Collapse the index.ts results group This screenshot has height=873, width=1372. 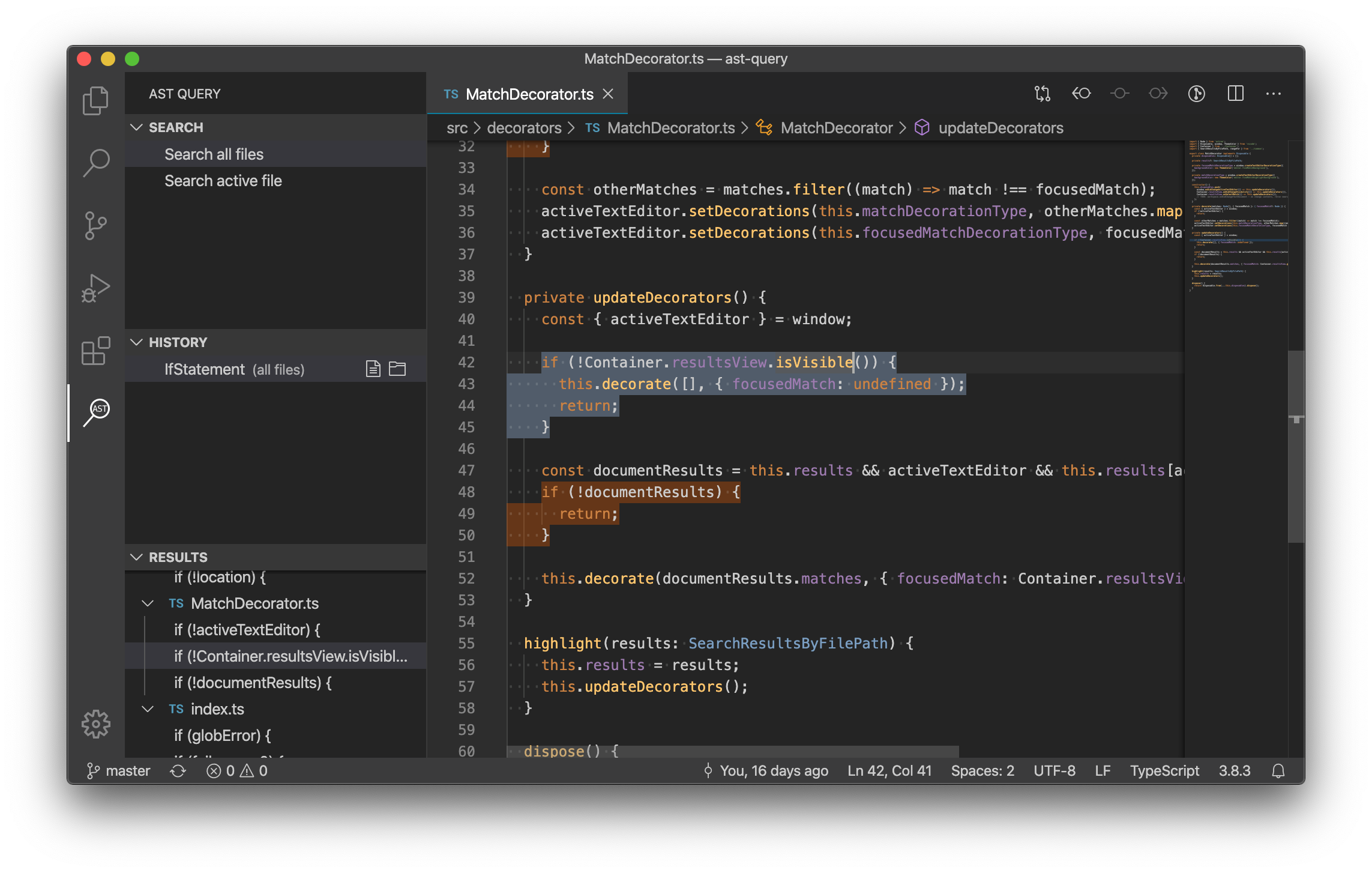tap(148, 709)
